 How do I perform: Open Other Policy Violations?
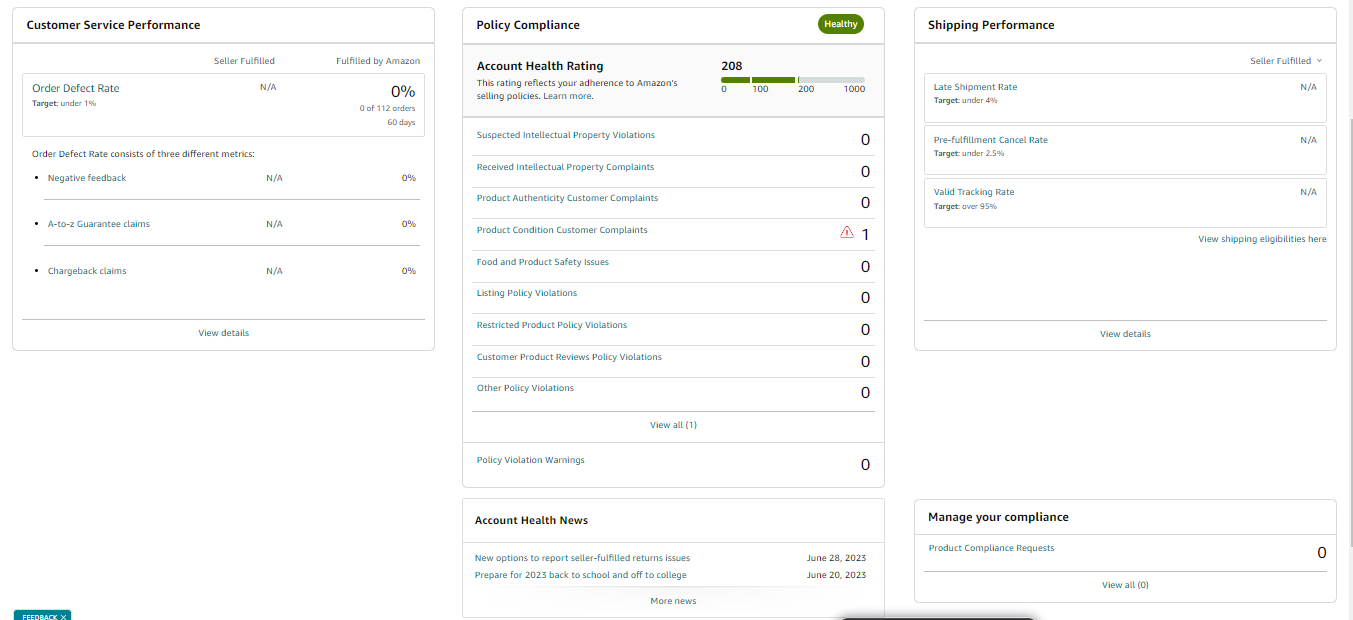click(525, 388)
